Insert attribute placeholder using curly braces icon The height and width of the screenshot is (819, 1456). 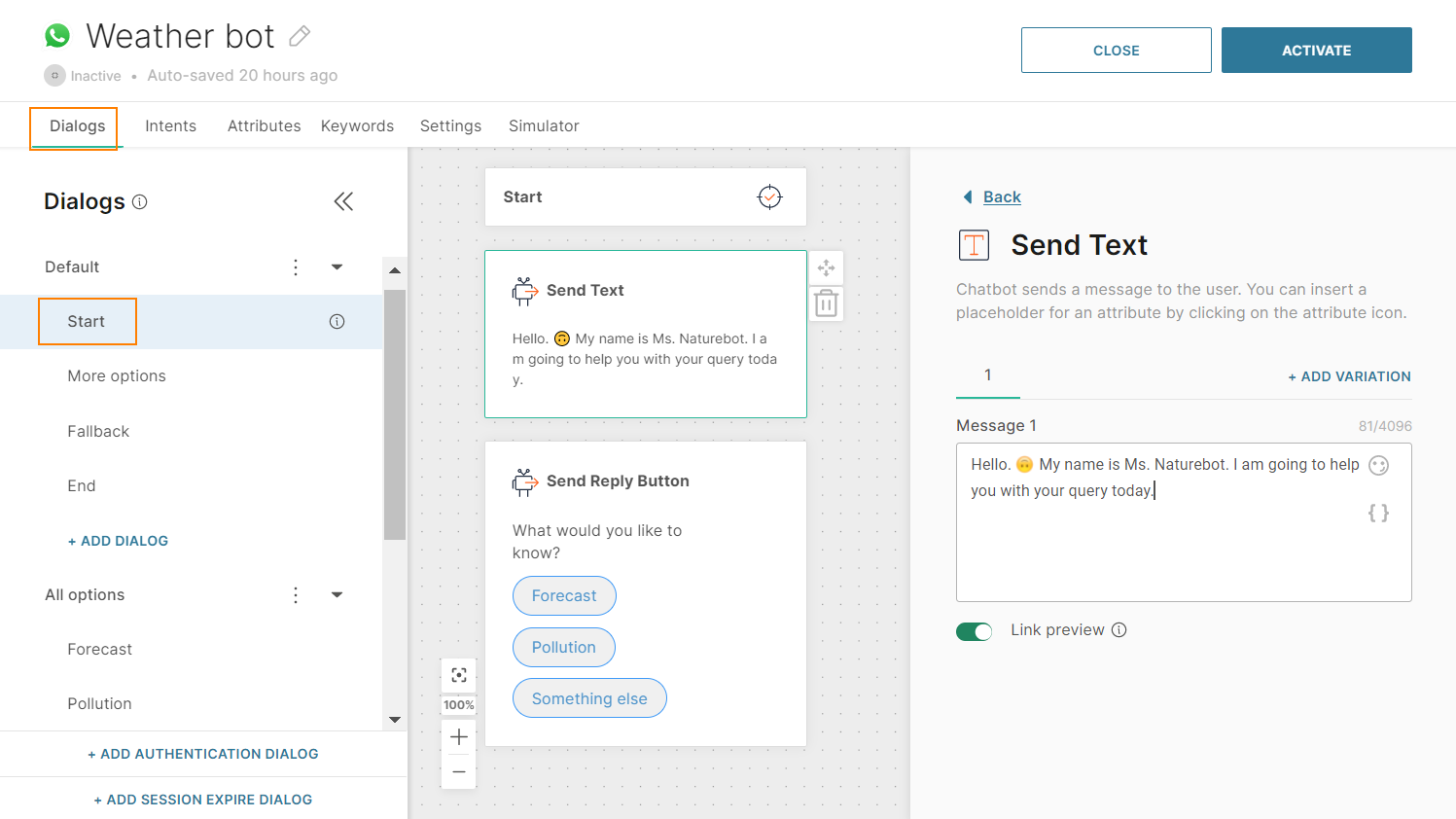click(x=1378, y=513)
